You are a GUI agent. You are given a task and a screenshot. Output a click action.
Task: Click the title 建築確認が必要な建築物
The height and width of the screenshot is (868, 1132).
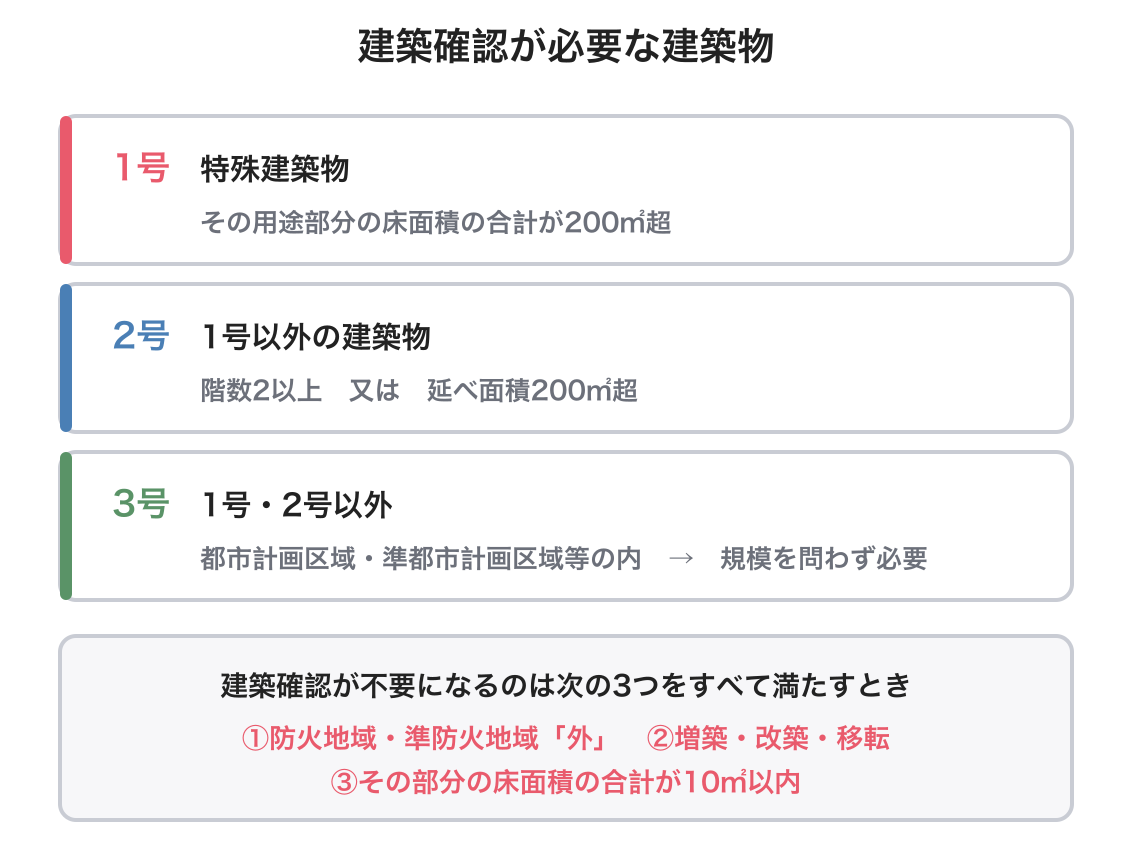coord(565,46)
